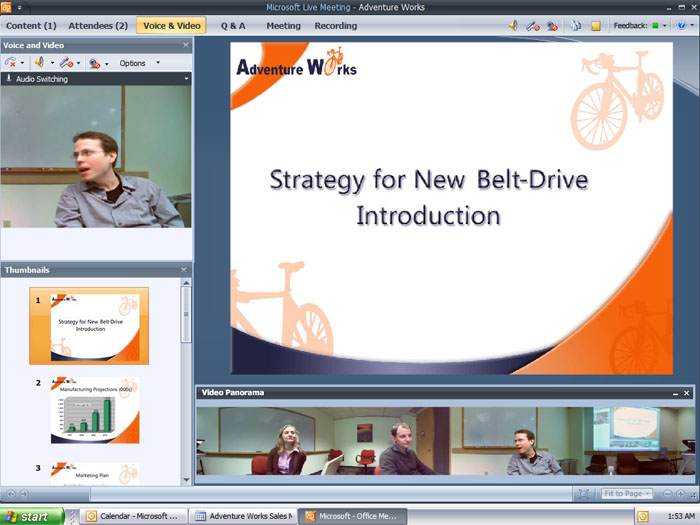Expand dropdown next to the phone call icon
Image resolution: width=700 pixels, height=525 pixels.
point(22,63)
